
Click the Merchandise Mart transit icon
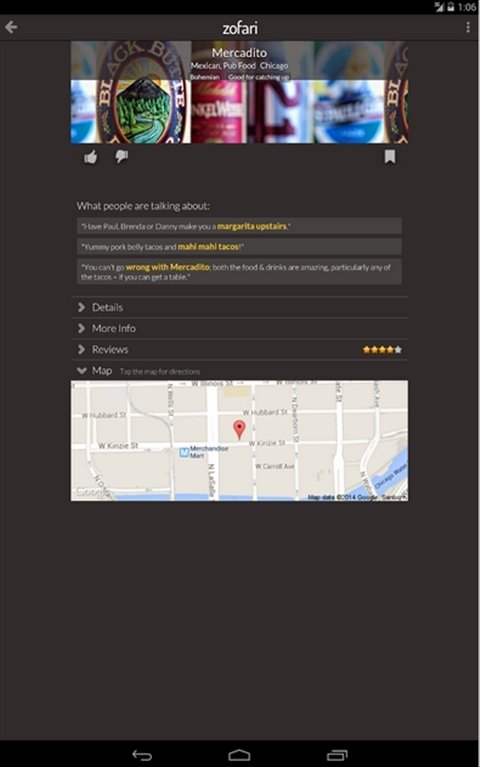[x=184, y=452]
